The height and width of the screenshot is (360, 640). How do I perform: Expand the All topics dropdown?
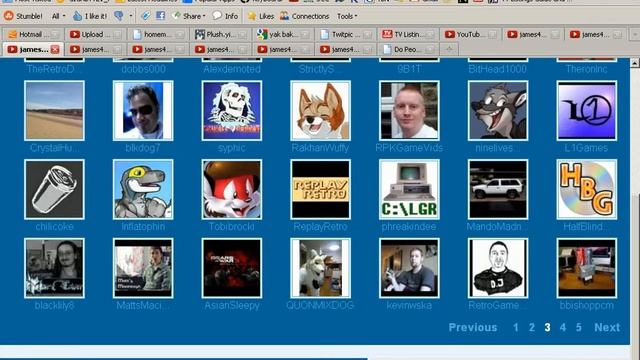point(59,16)
